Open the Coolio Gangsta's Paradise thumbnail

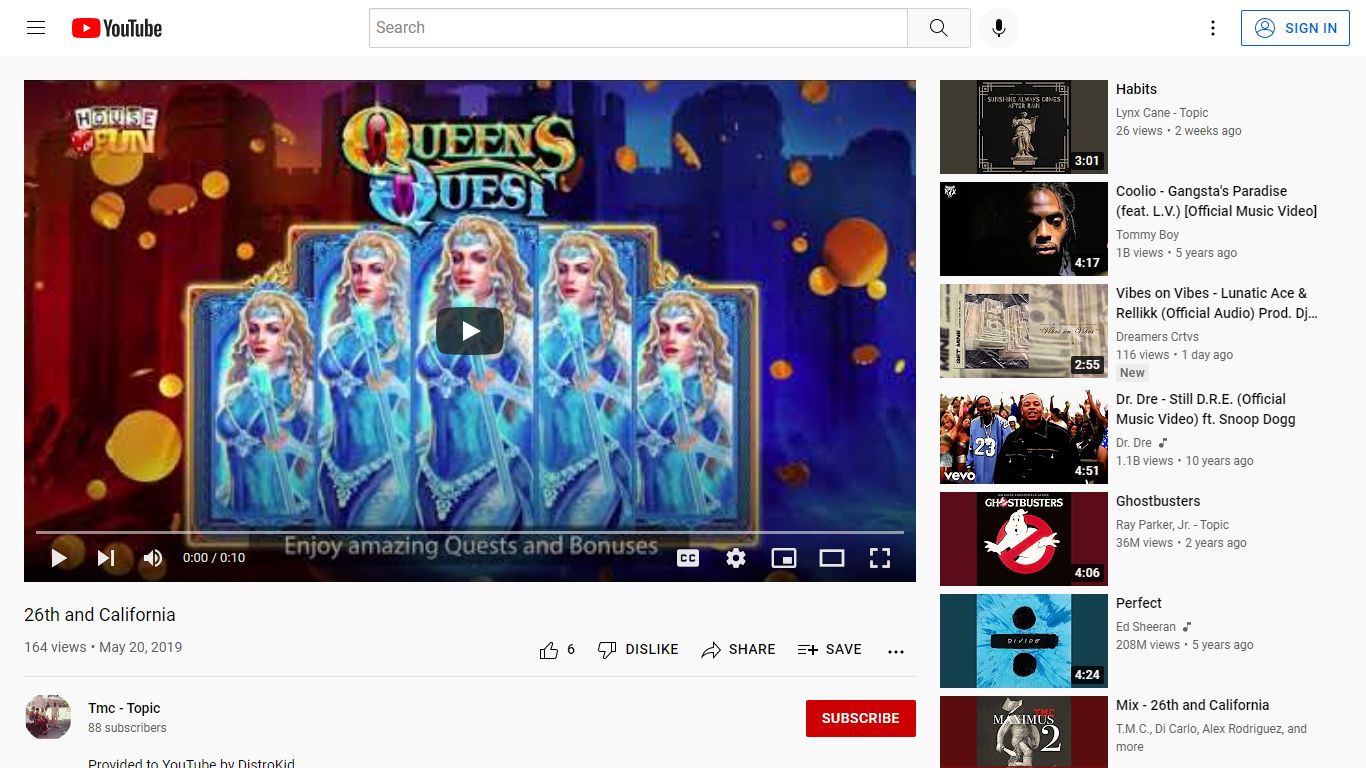click(1024, 229)
